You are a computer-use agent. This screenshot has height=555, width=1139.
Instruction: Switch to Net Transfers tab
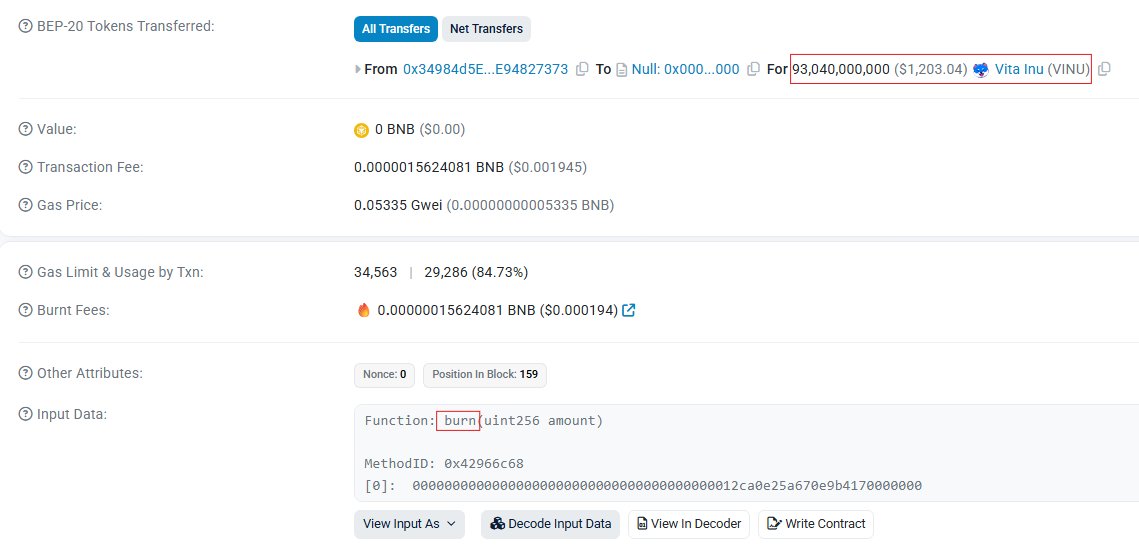pos(486,29)
